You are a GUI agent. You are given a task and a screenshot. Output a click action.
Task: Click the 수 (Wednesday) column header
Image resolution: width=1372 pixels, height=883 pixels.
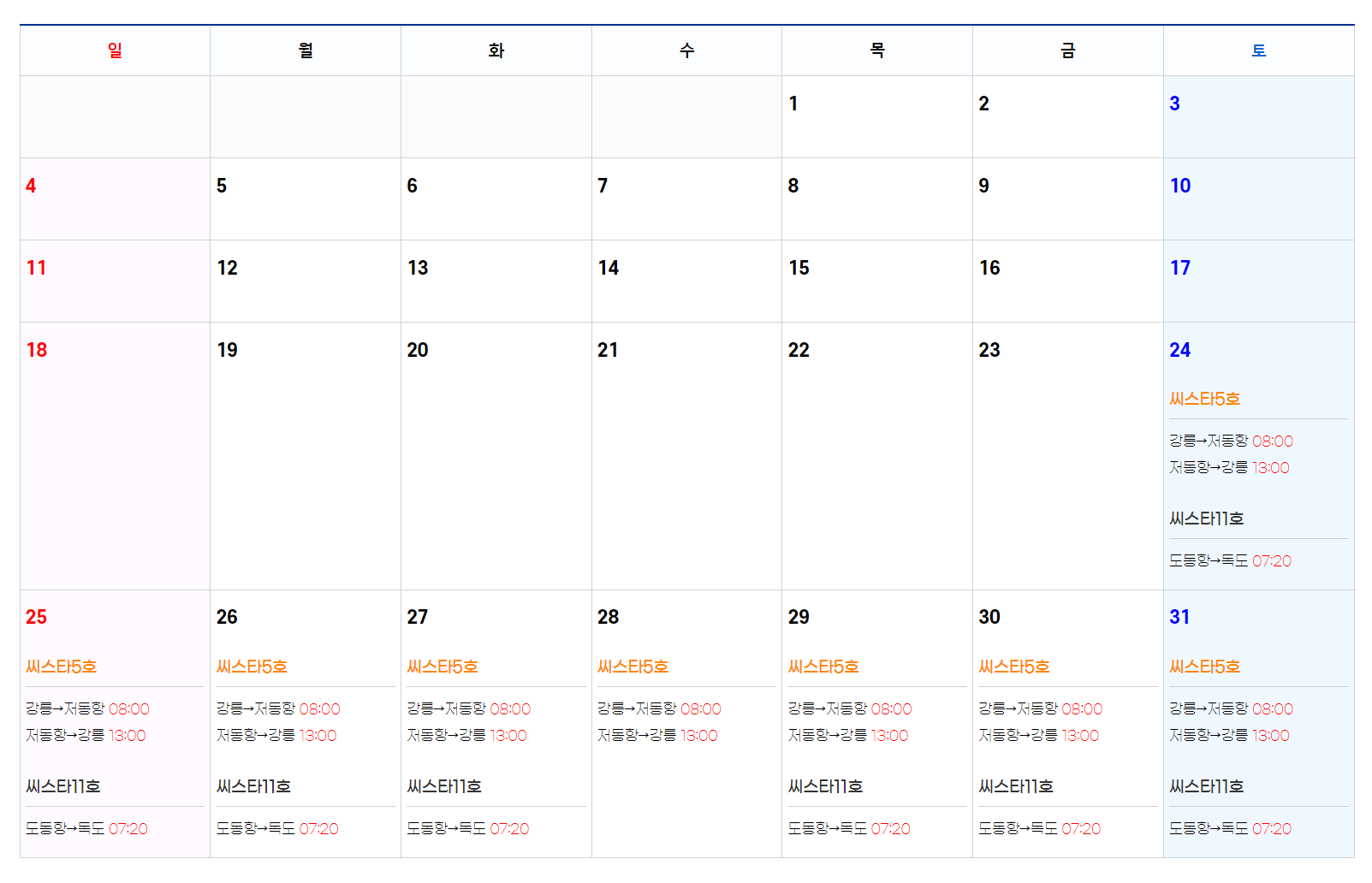(x=686, y=50)
